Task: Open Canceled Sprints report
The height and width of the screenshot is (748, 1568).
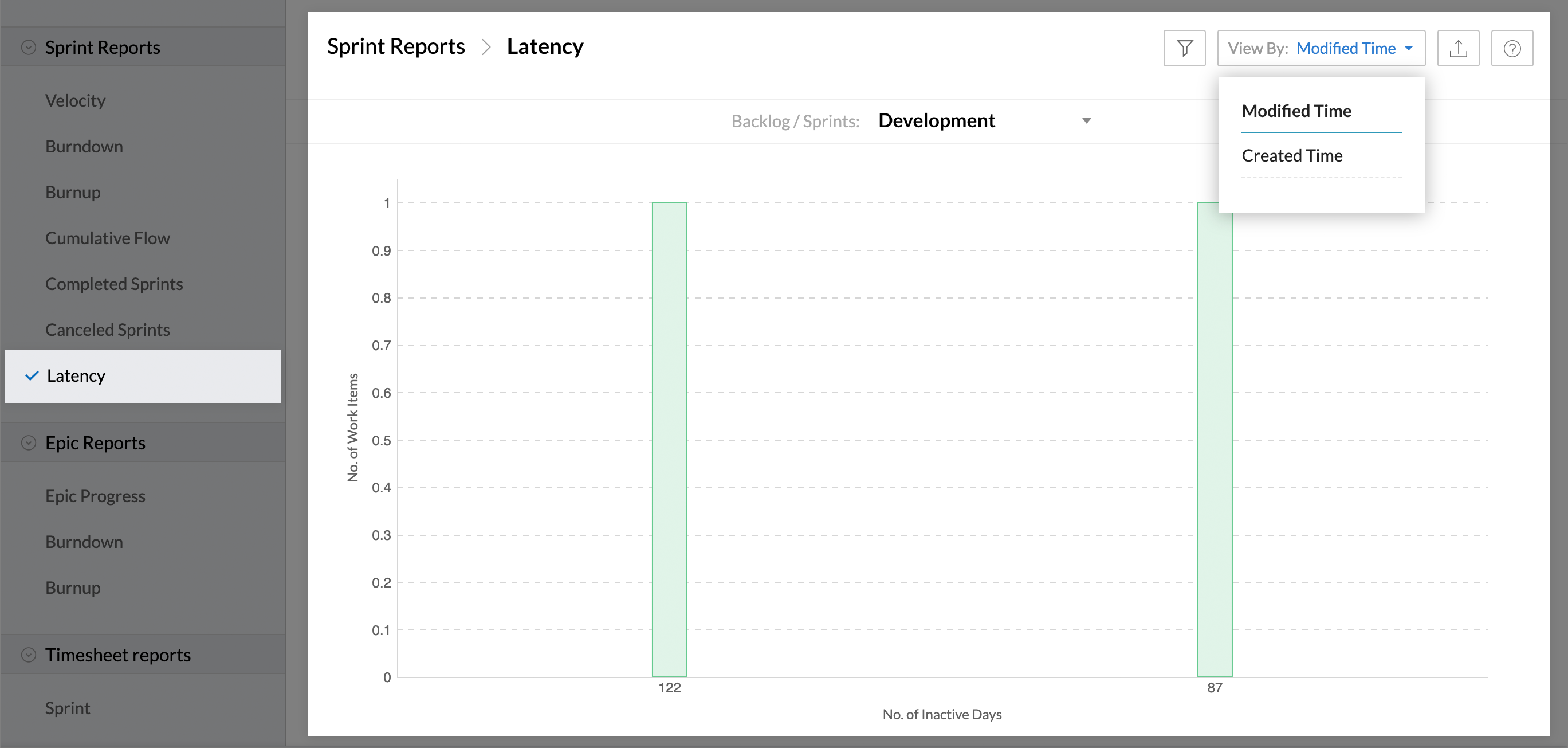Action: click(107, 330)
